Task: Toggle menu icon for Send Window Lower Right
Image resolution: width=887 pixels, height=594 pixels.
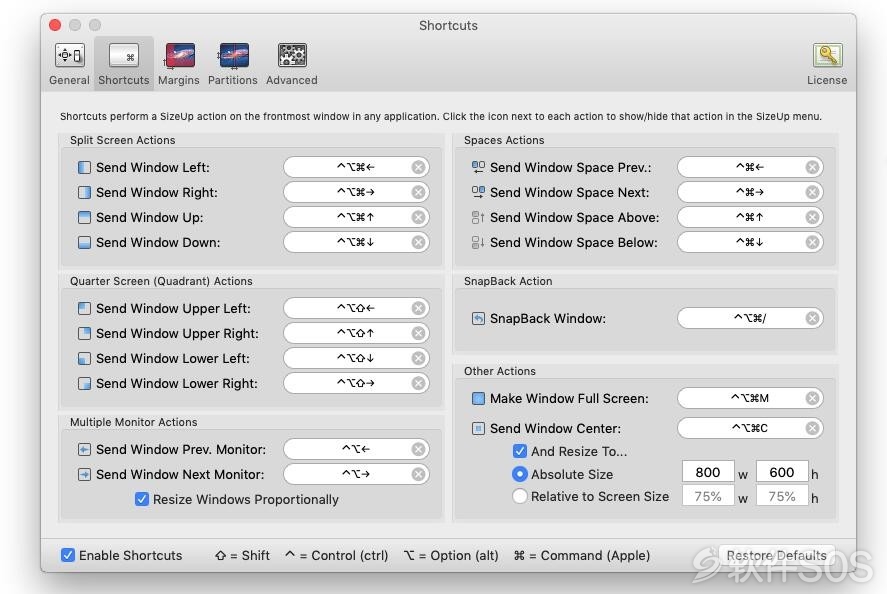Action: click(84, 384)
